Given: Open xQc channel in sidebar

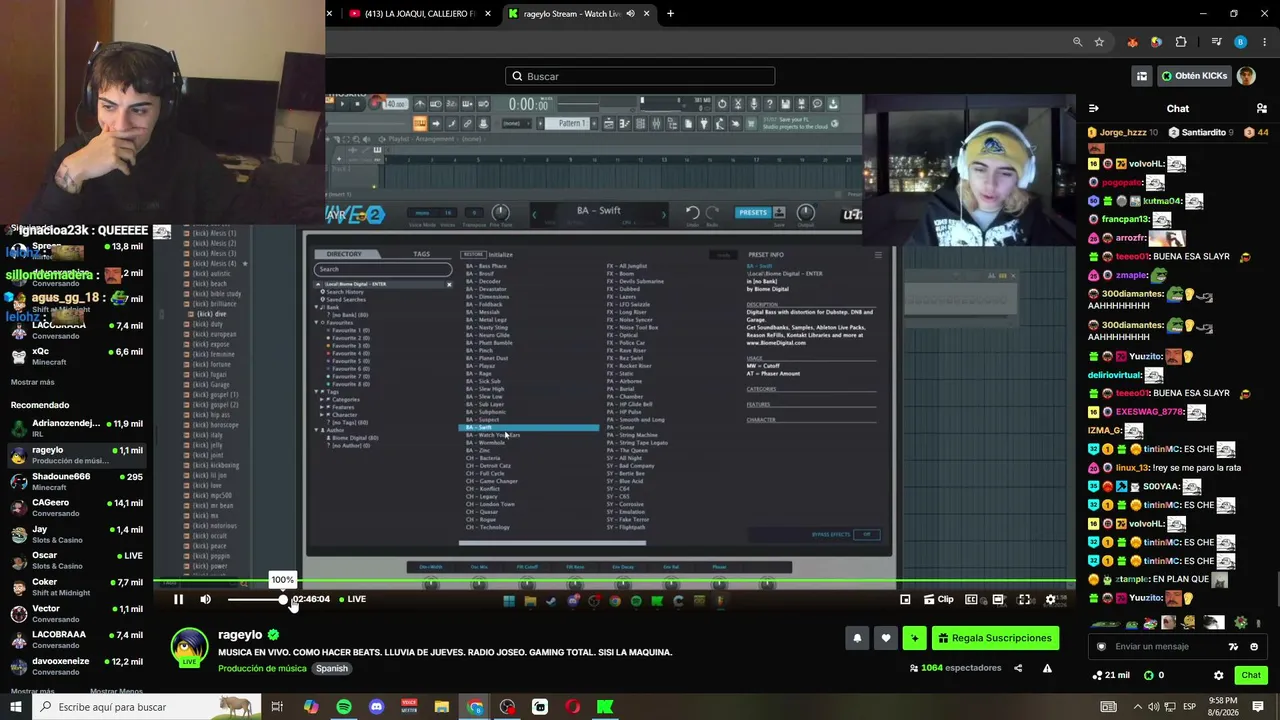Looking at the screenshot, I should 76,356.
